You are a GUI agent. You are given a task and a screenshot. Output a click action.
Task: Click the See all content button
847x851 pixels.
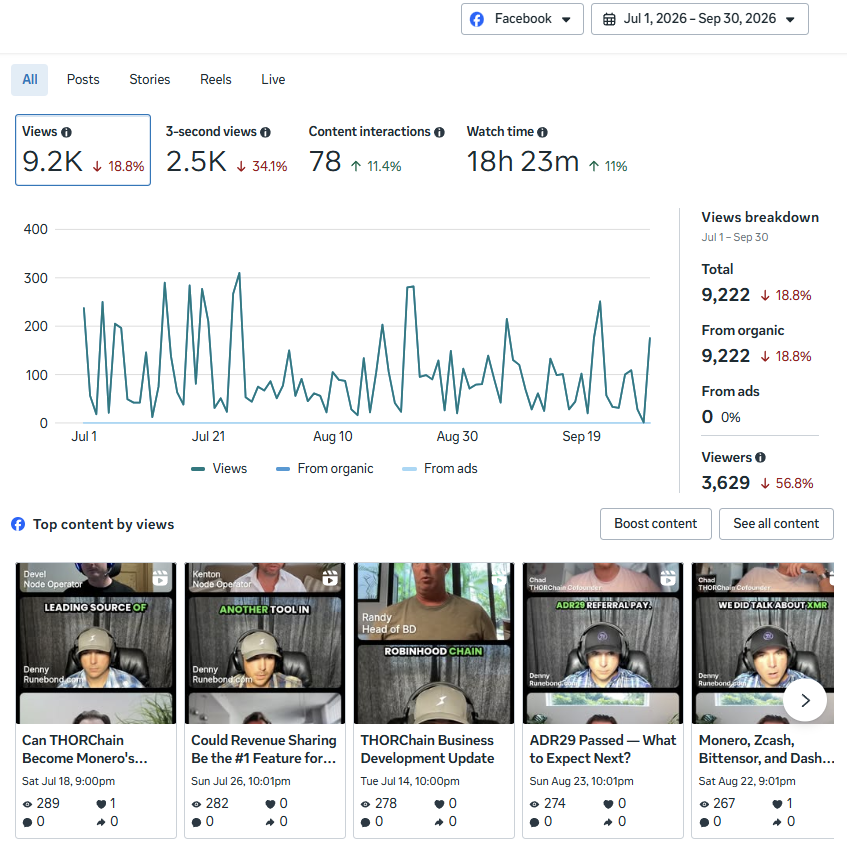776,524
